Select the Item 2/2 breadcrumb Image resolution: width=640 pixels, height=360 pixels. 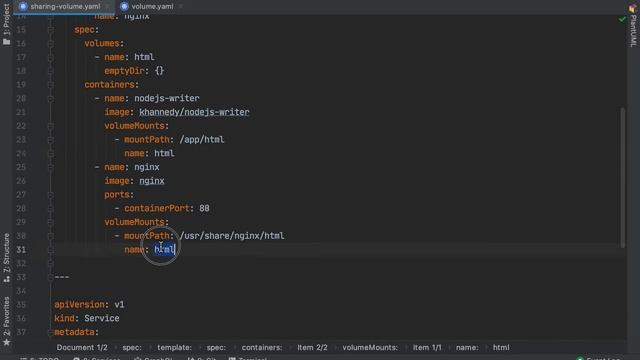pyautogui.click(x=312, y=347)
